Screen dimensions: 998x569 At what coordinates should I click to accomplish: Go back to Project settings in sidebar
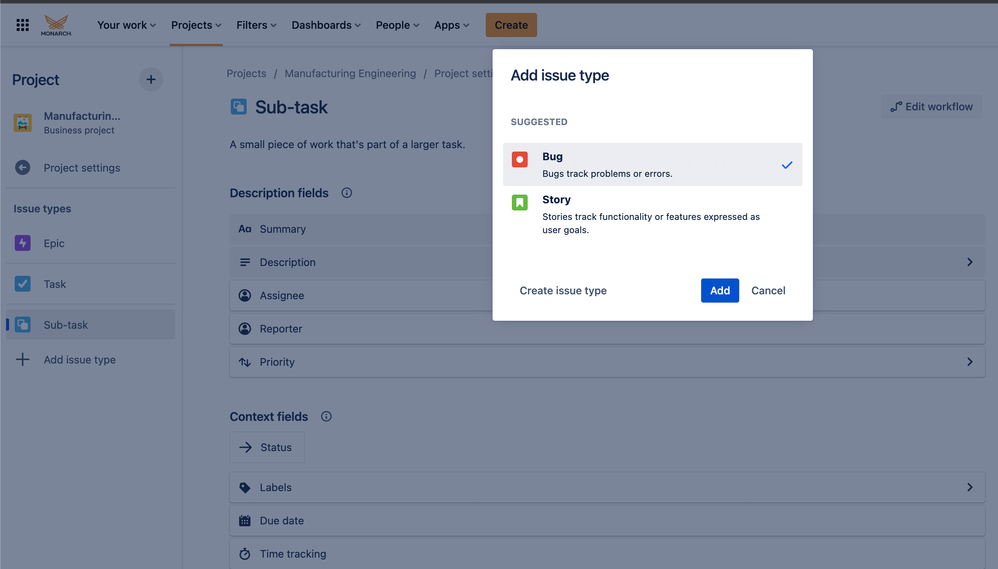pos(90,167)
